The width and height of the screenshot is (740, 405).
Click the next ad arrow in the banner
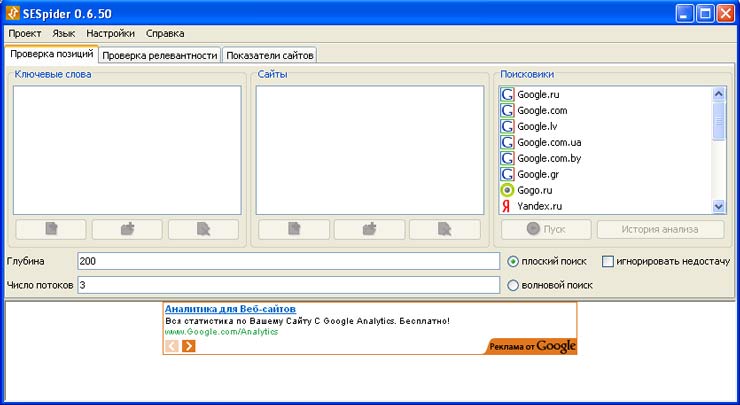pyautogui.click(x=188, y=346)
